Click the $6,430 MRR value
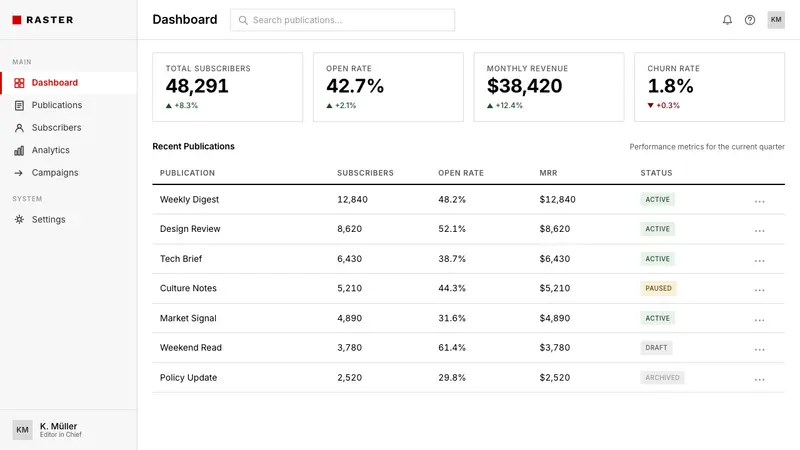 (555, 259)
